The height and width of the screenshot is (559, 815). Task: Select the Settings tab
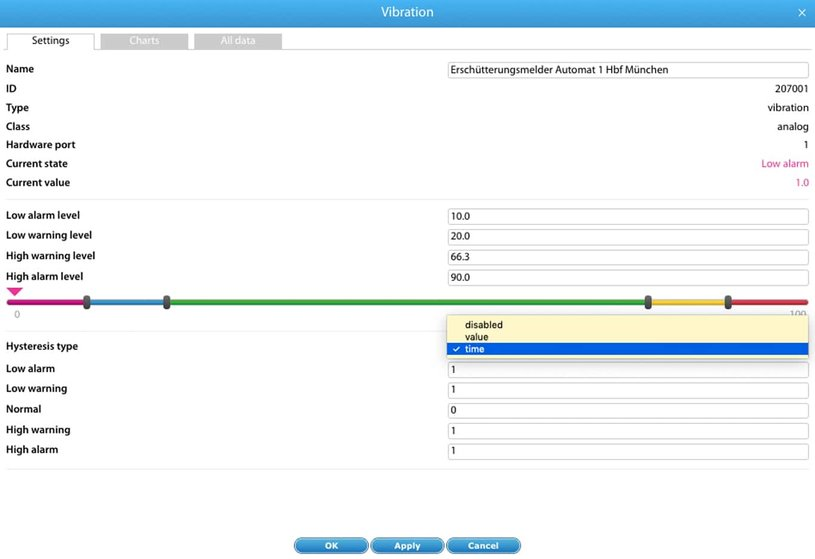50,41
